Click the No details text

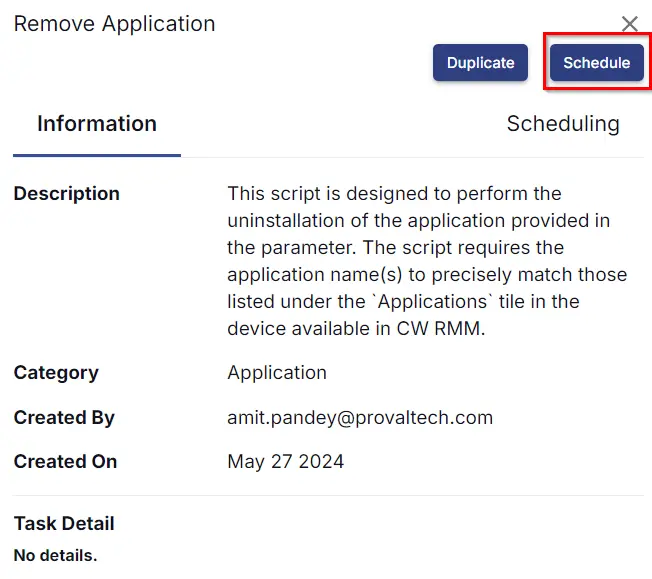coord(55,556)
